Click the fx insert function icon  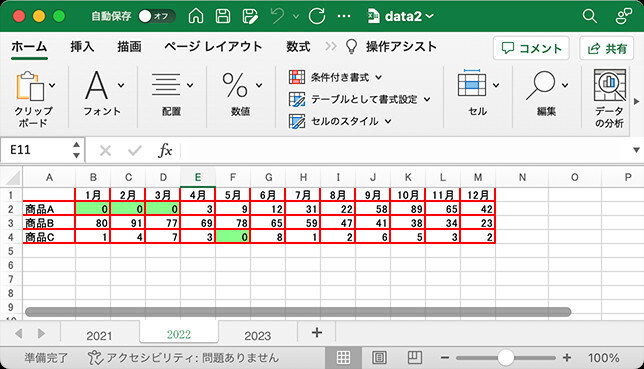click(x=165, y=150)
